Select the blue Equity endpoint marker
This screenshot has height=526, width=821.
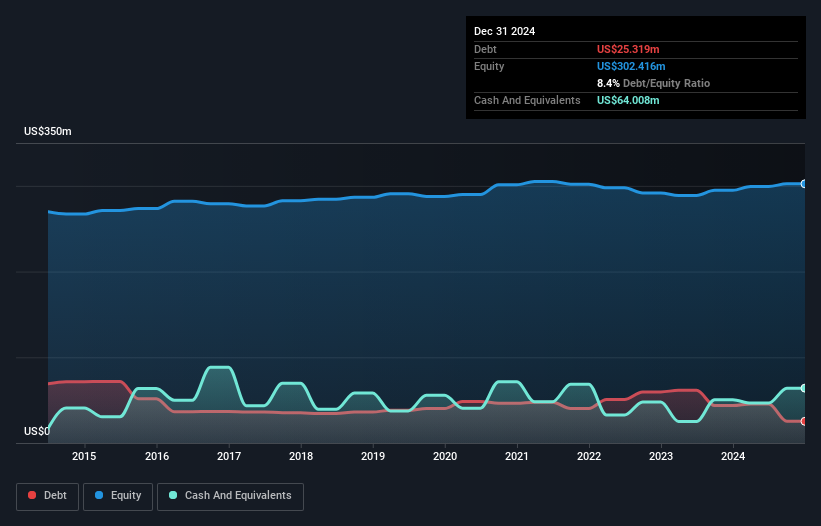pyautogui.click(x=804, y=184)
